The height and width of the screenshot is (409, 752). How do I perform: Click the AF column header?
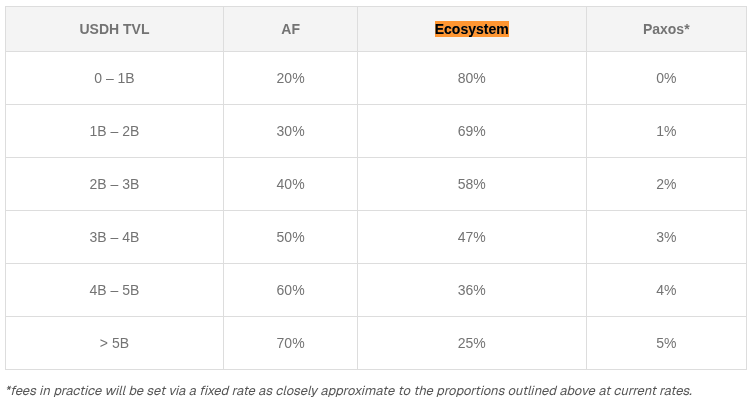pos(290,29)
